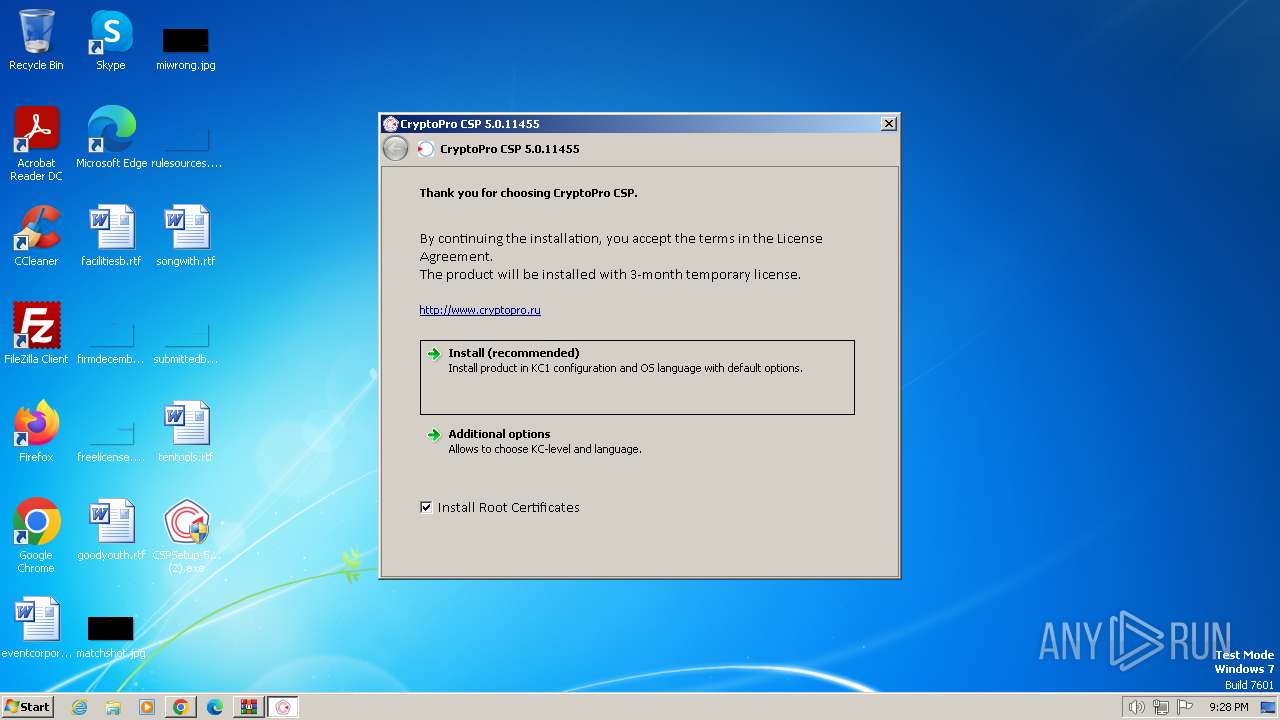Click the network tray icon

click(x=1161, y=707)
